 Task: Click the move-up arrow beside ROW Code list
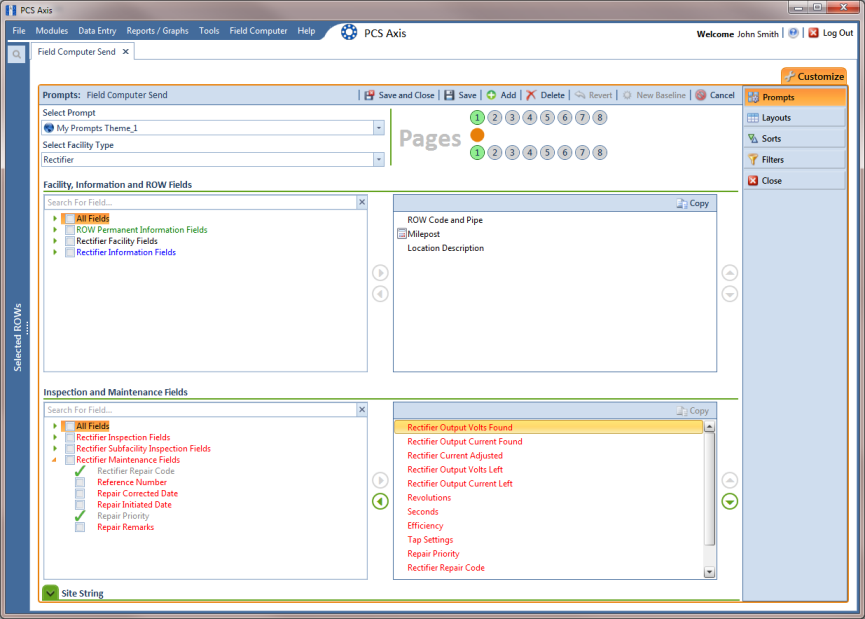(729, 273)
